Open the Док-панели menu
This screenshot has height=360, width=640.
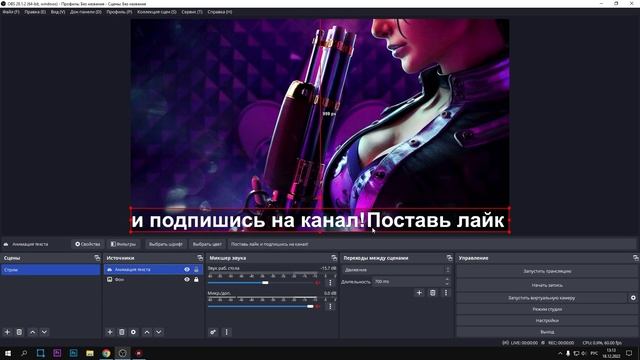coord(86,12)
